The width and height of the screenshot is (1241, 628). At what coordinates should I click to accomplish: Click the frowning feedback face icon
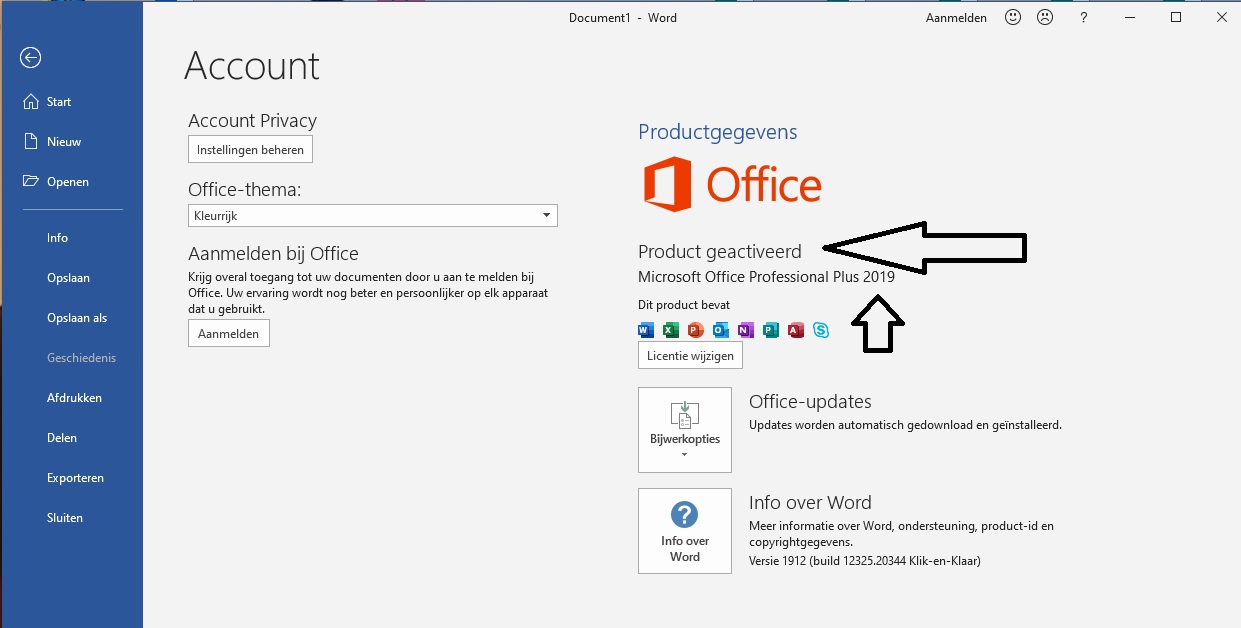pos(1045,18)
